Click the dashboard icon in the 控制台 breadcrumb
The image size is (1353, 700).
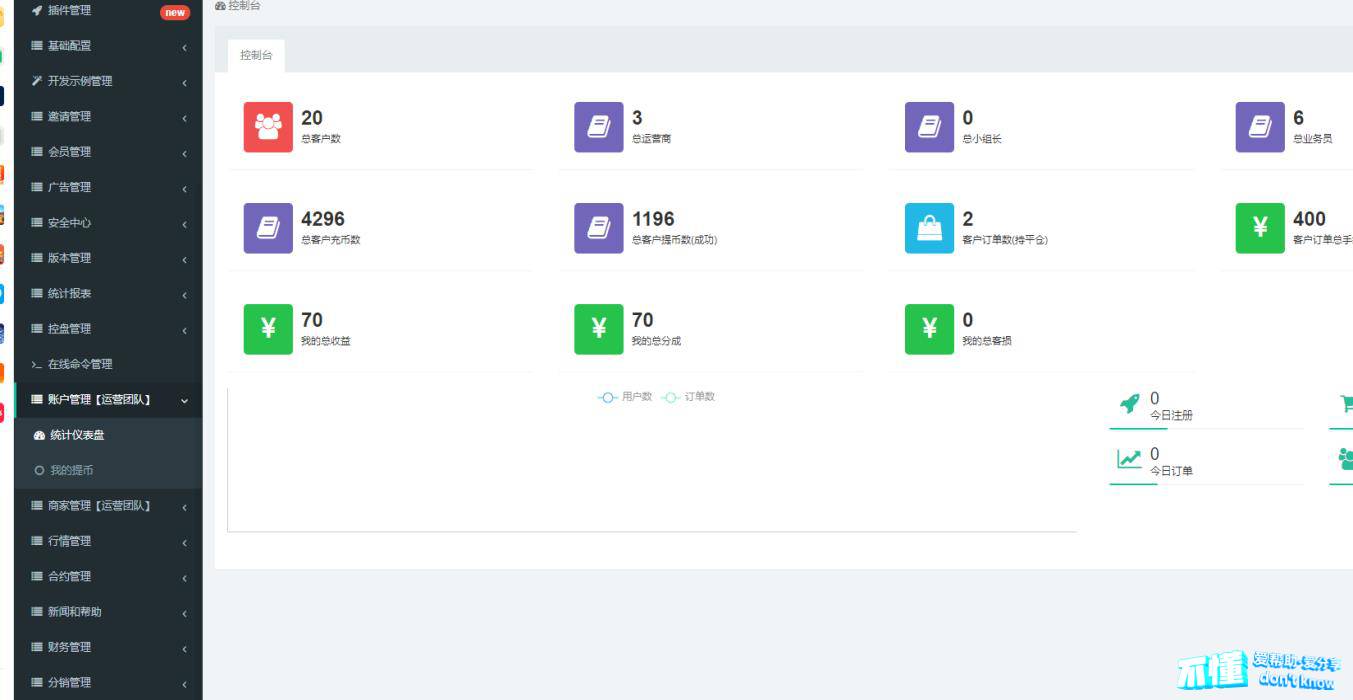(x=220, y=6)
